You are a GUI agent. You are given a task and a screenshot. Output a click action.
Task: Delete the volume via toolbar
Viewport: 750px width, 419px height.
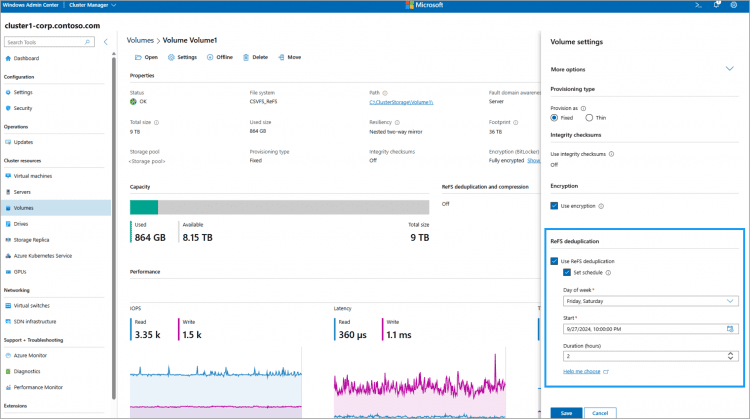(255, 57)
